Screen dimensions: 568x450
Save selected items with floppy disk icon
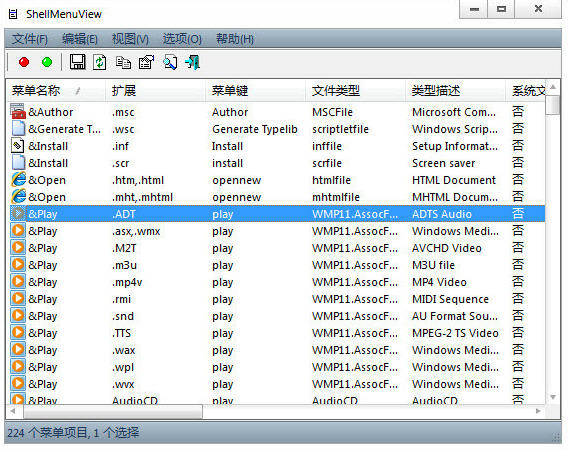[x=77, y=62]
